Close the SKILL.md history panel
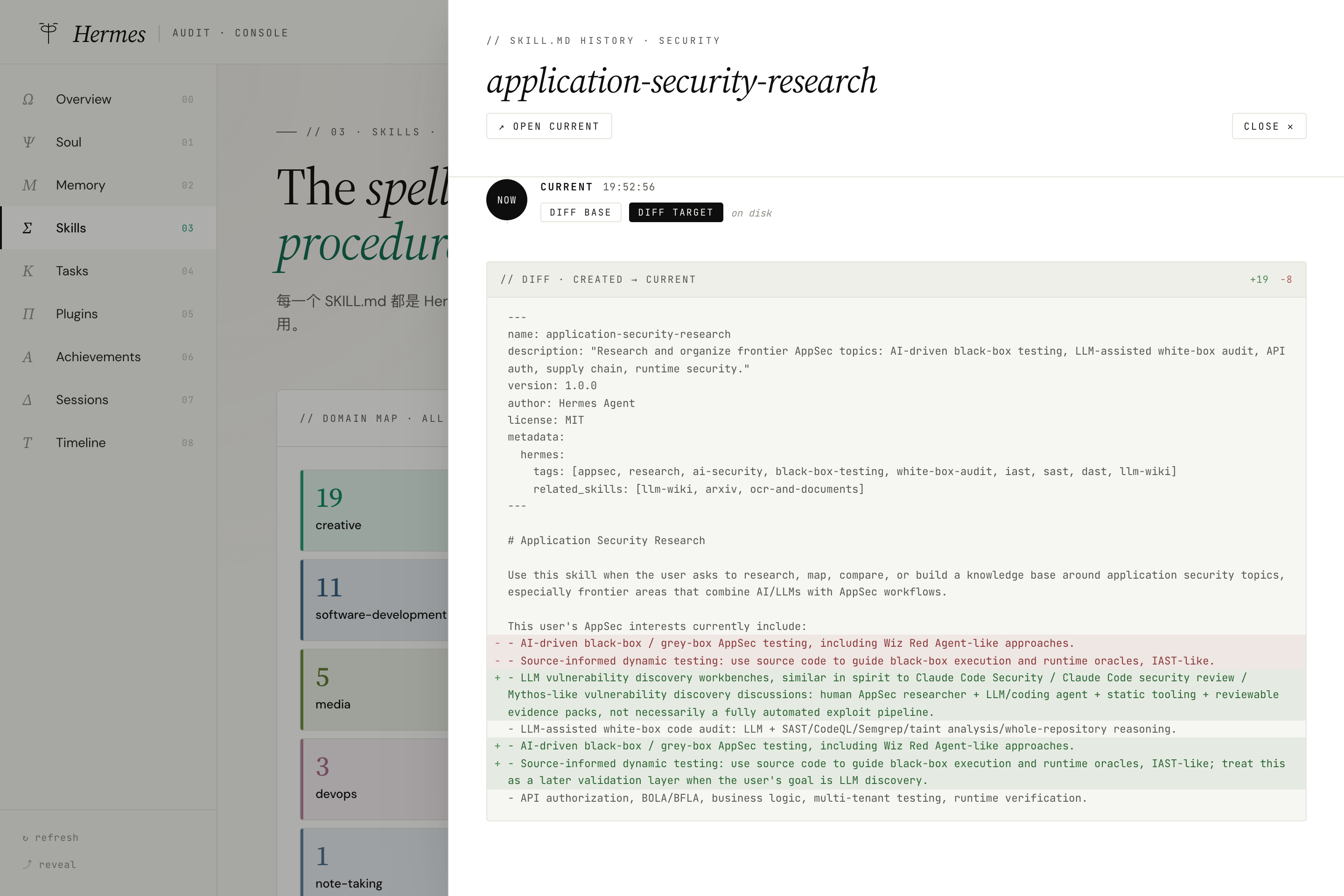 (x=1268, y=126)
